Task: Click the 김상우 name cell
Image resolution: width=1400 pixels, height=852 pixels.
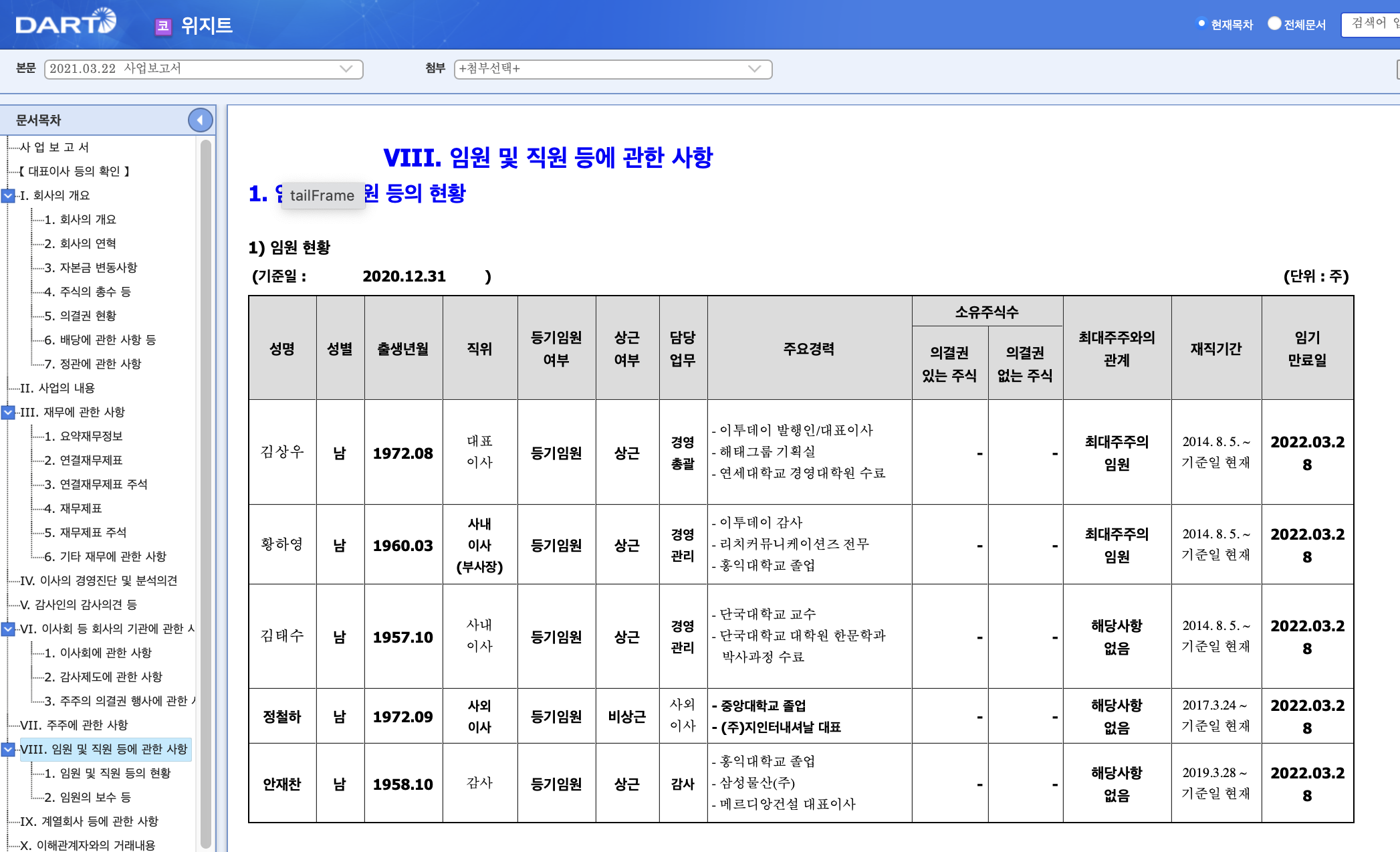Action: 282,452
